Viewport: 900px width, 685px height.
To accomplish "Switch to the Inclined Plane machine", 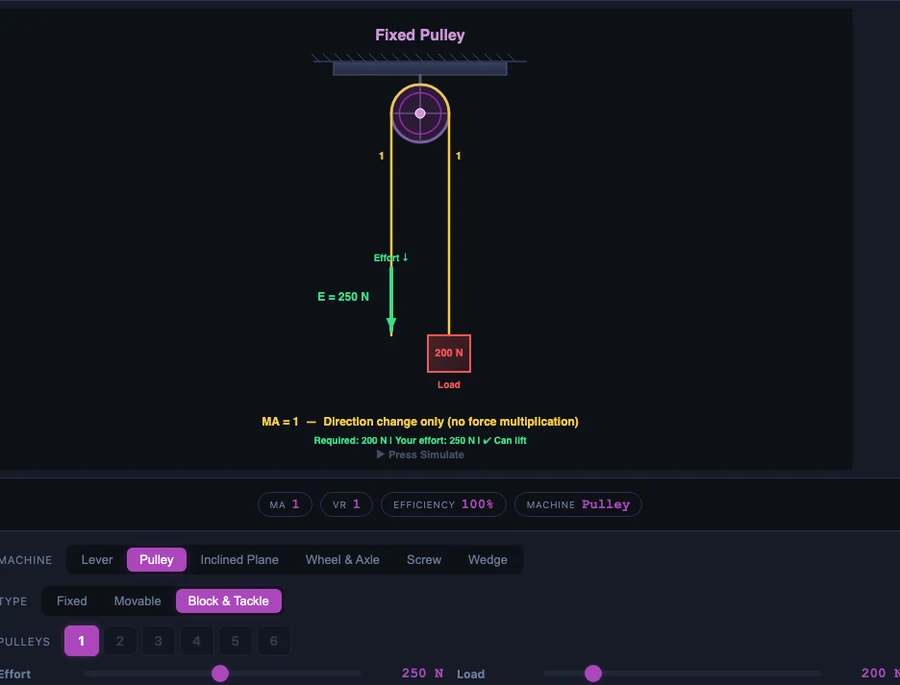I will (x=239, y=560).
